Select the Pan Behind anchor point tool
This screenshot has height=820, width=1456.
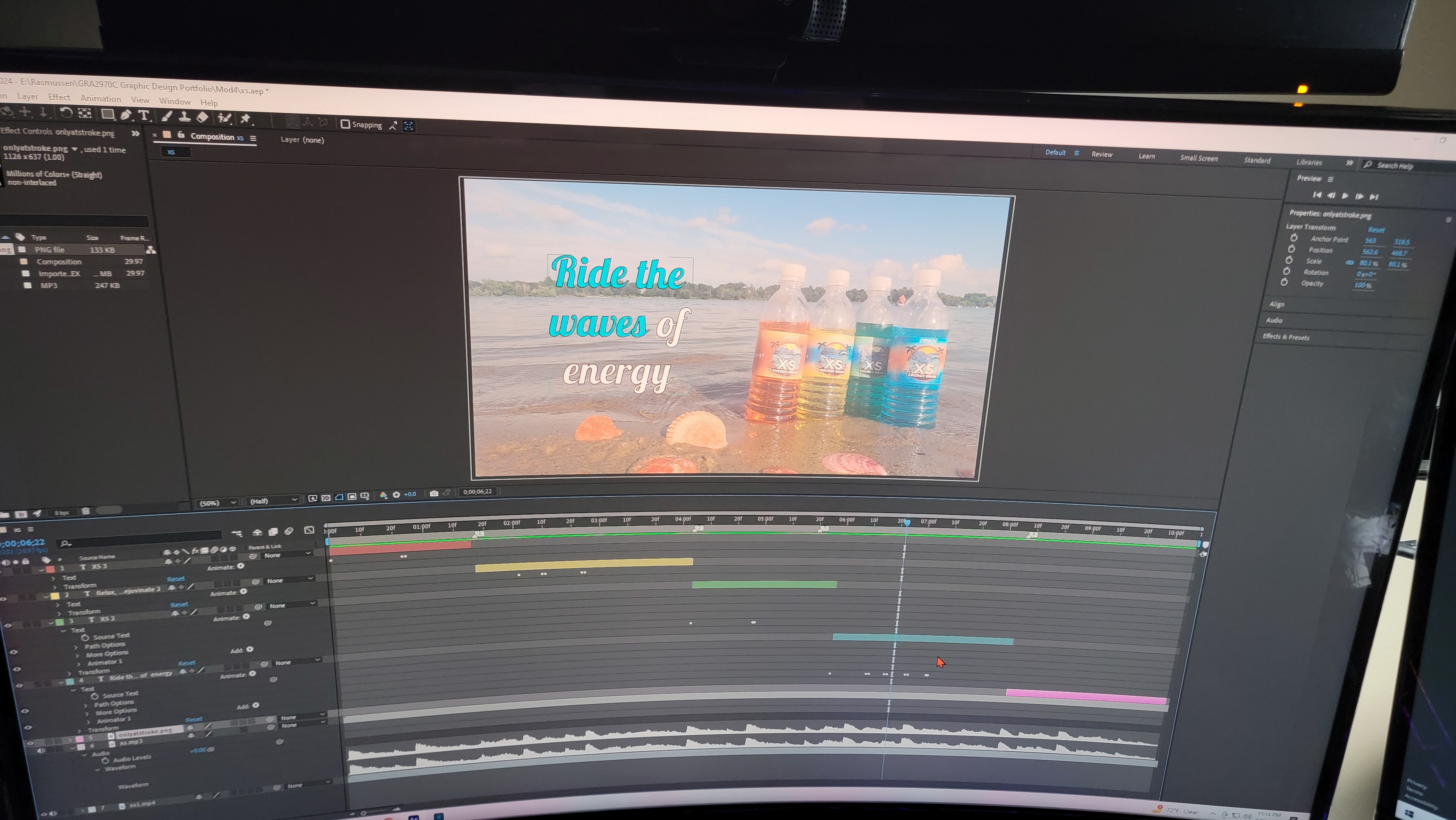(85, 113)
